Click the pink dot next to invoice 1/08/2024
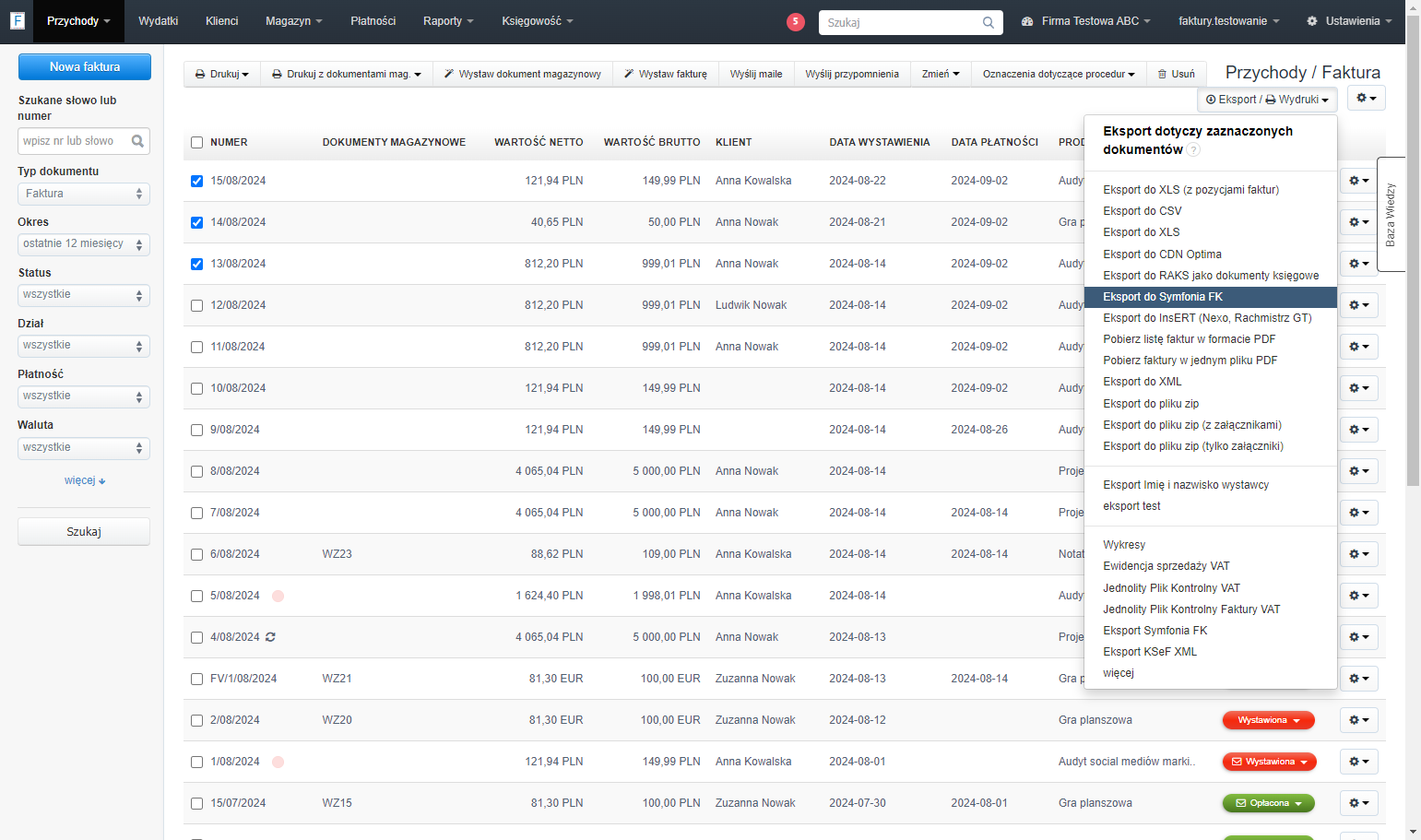 point(278,762)
